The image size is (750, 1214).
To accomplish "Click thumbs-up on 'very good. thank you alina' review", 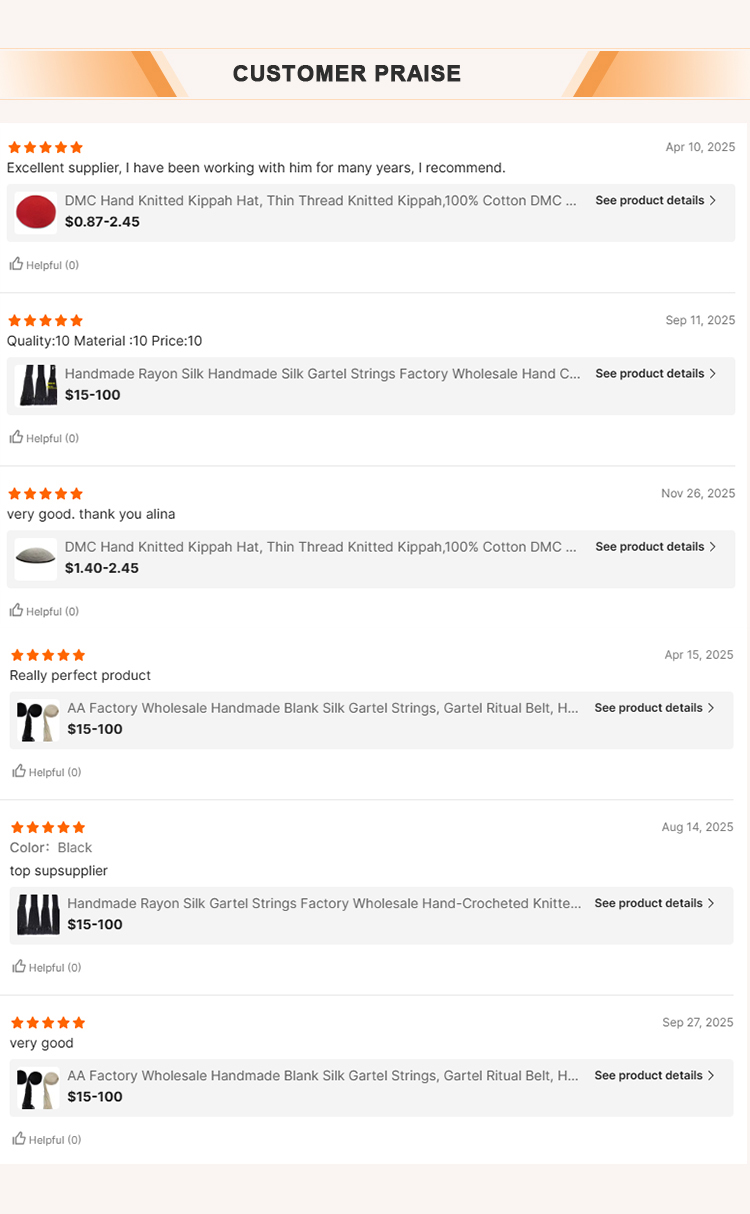I will pyautogui.click(x=17, y=611).
